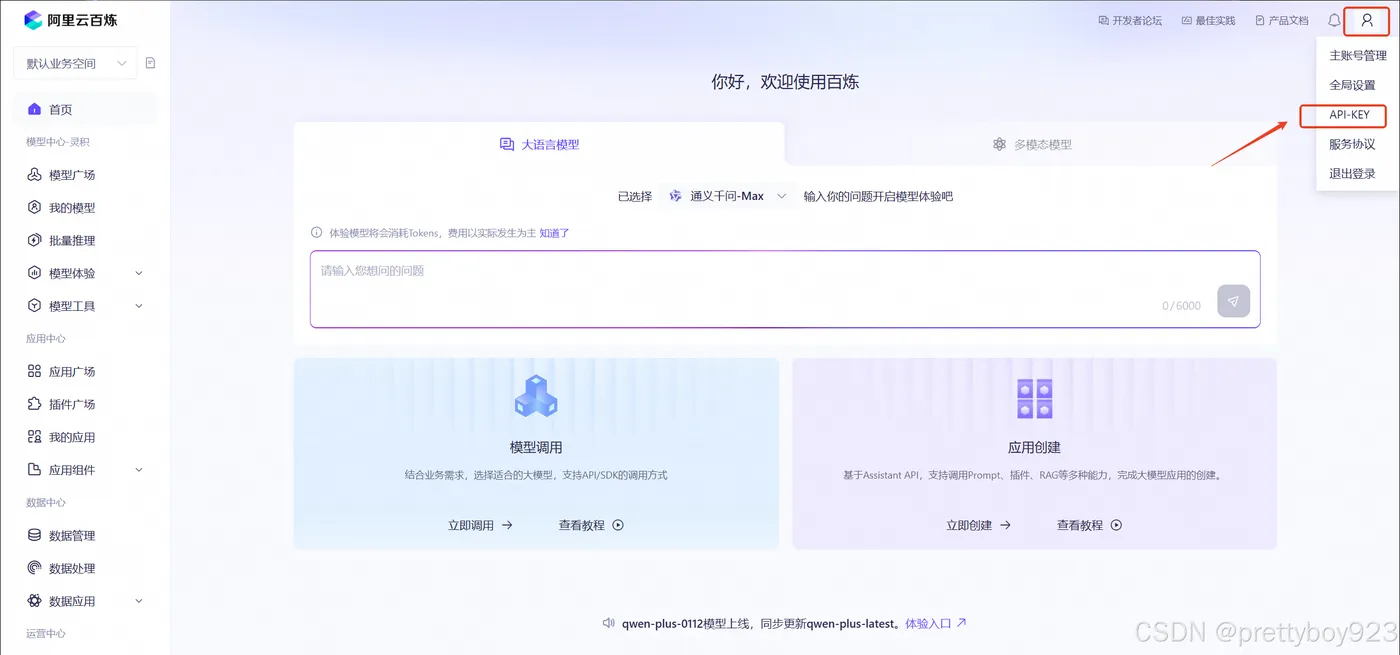Click the 数据管理 database icon
The width and height of the screenshot is (1400, 655).
point(35,535)
